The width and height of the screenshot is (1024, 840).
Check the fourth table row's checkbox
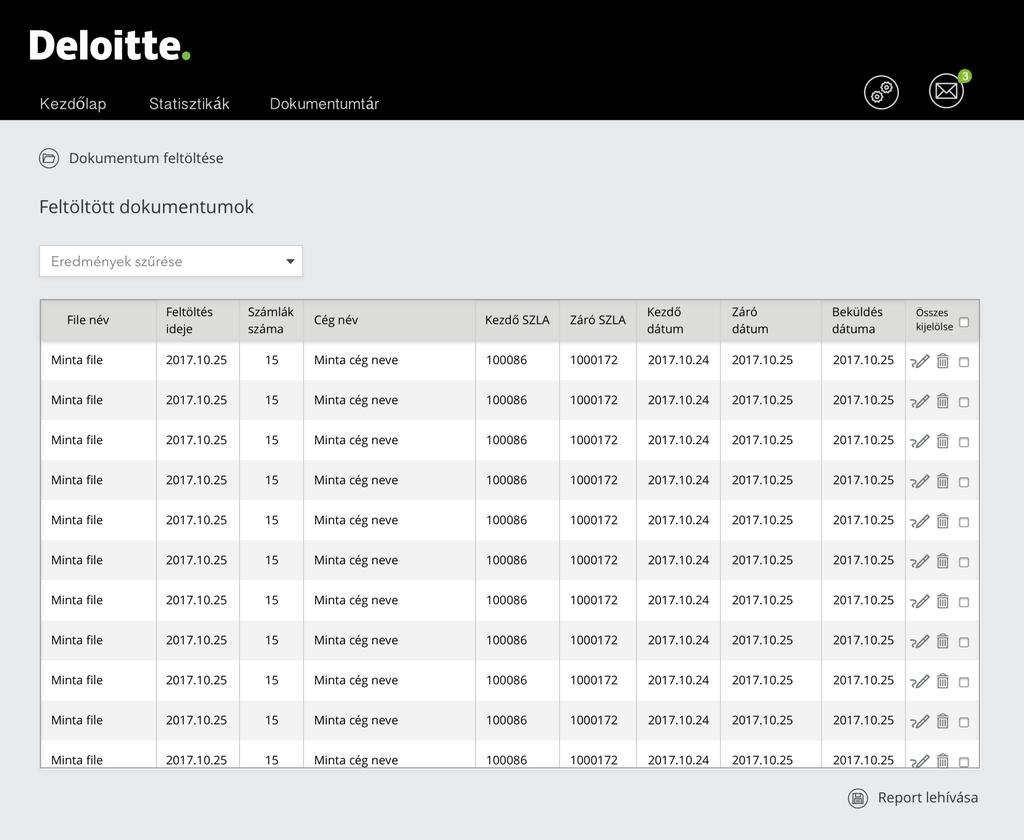click(964, 482)
